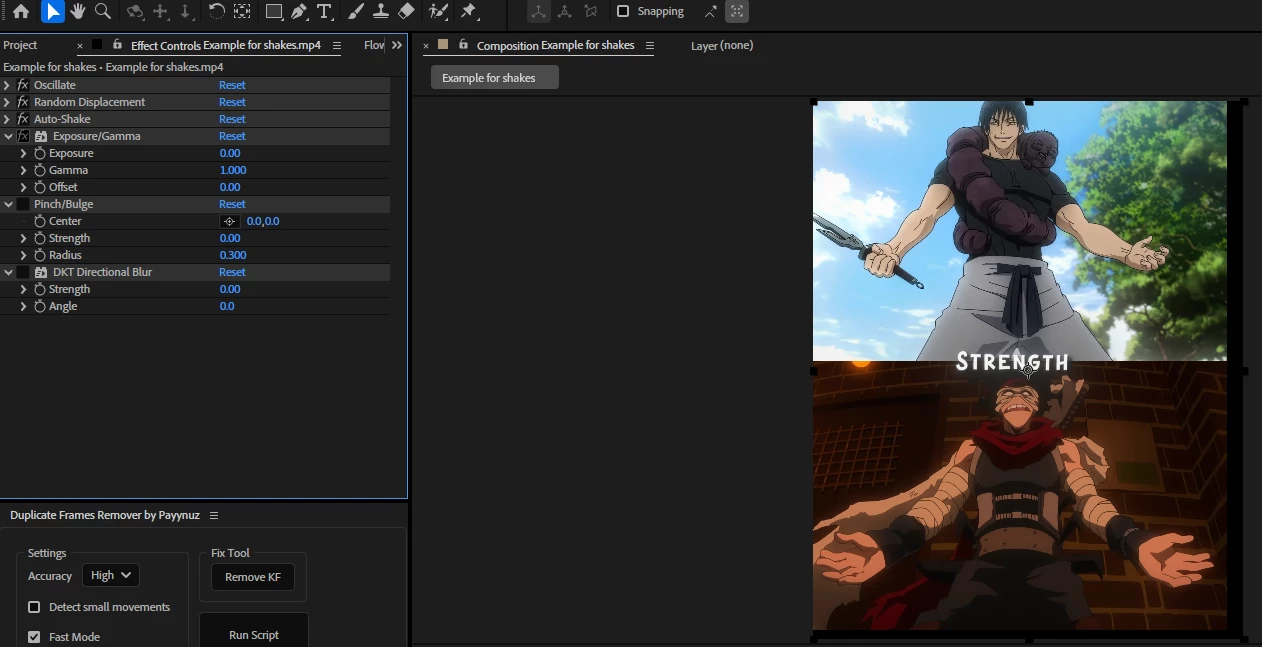Click the Example for shakes breadcrumb button
Viewport: 1262px width, 647px height.
[x=495, y=78]
